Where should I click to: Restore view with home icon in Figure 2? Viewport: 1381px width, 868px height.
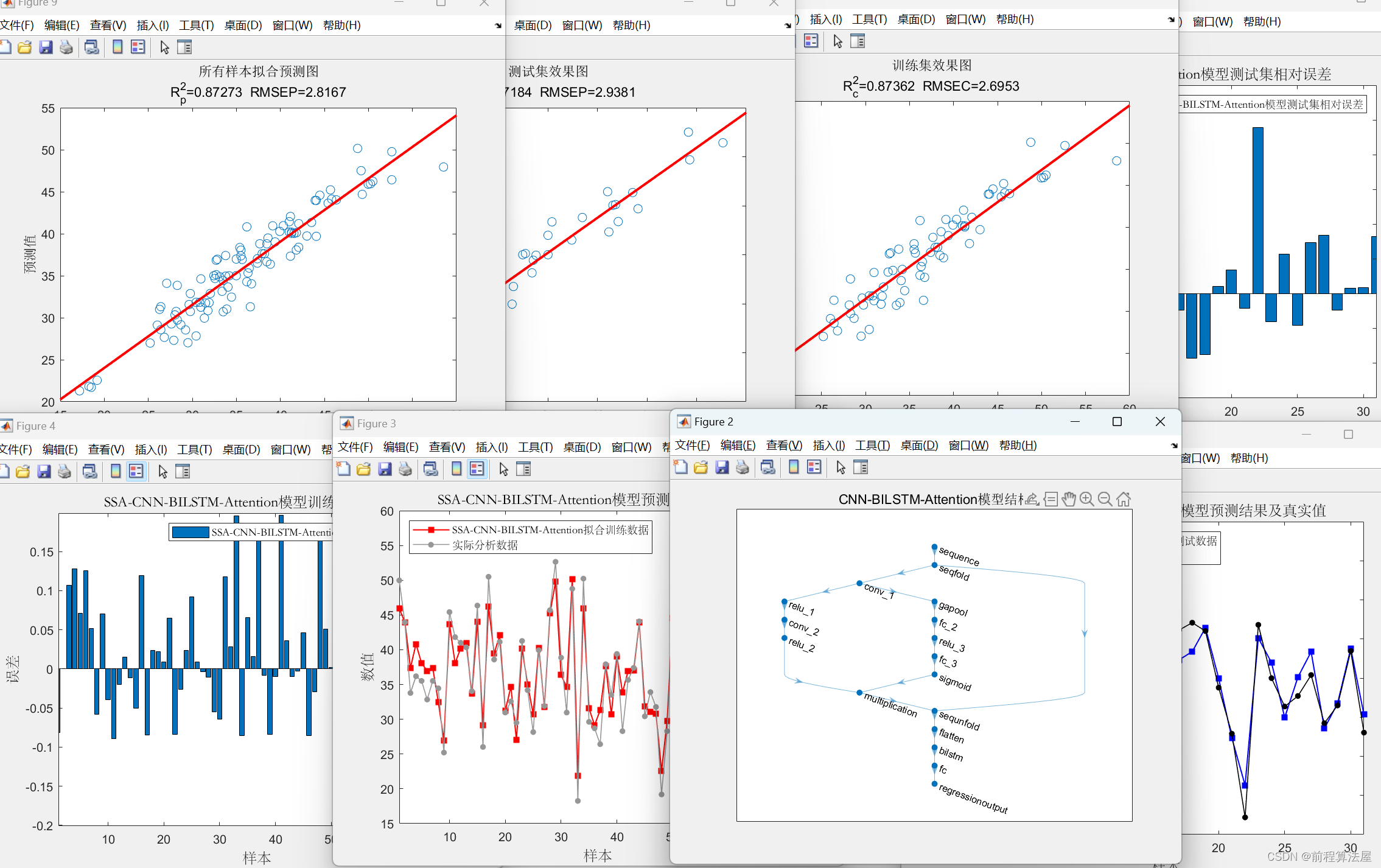pyautogui.click(x=1124, y=499)
